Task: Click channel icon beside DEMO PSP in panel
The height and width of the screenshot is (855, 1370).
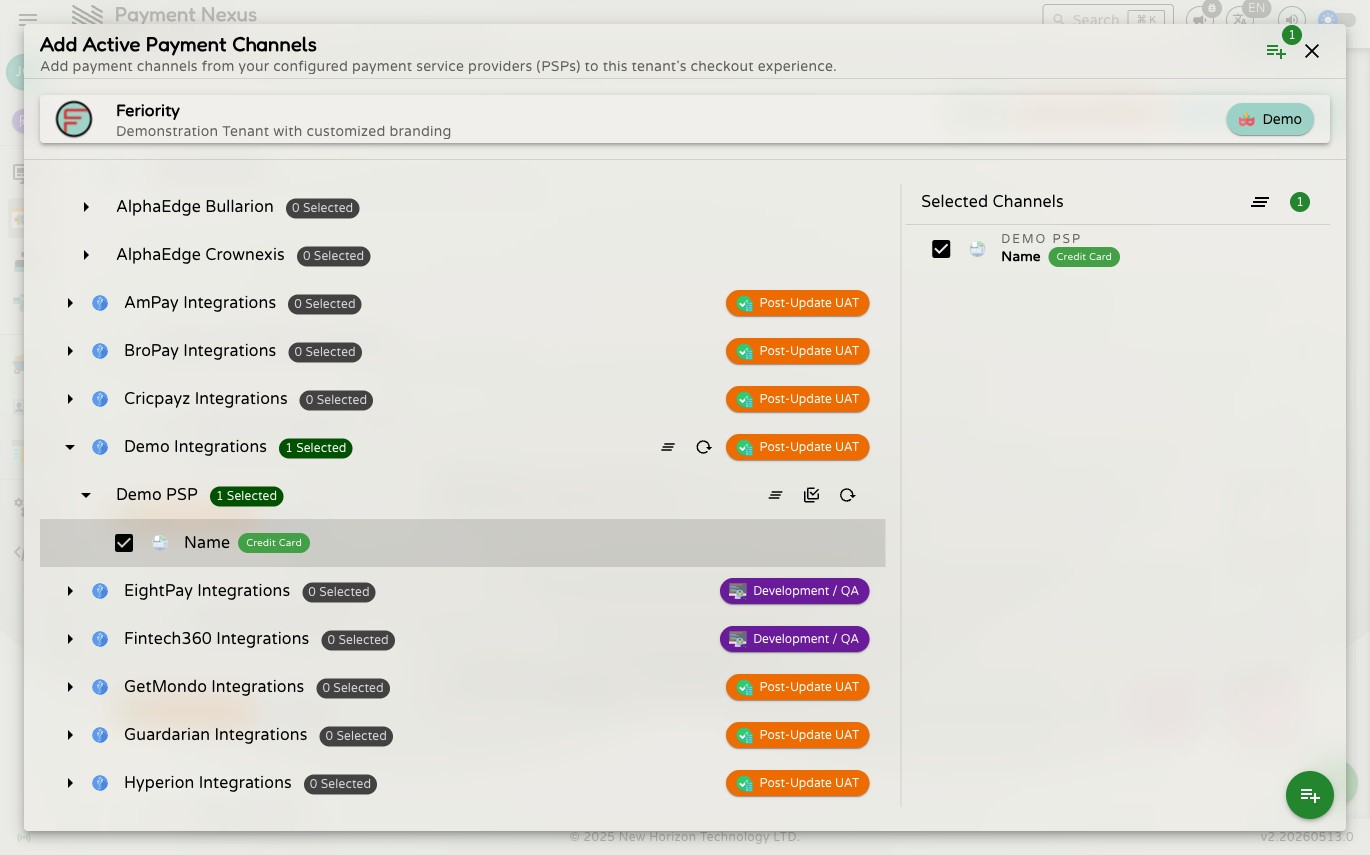Action: point(977,249)
